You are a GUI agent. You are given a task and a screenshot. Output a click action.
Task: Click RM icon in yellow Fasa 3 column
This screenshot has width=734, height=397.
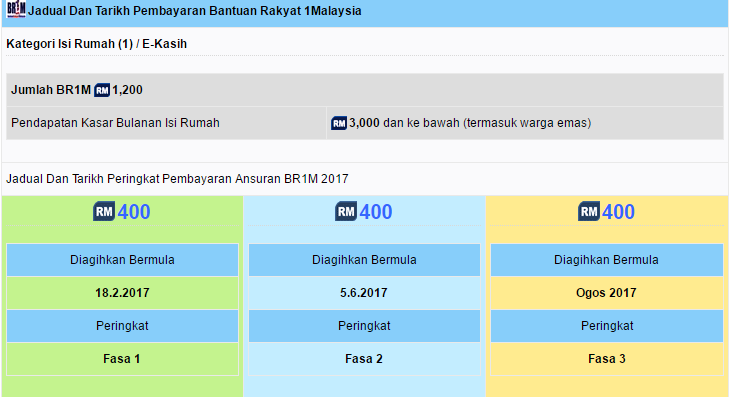(x=589, y=212)
